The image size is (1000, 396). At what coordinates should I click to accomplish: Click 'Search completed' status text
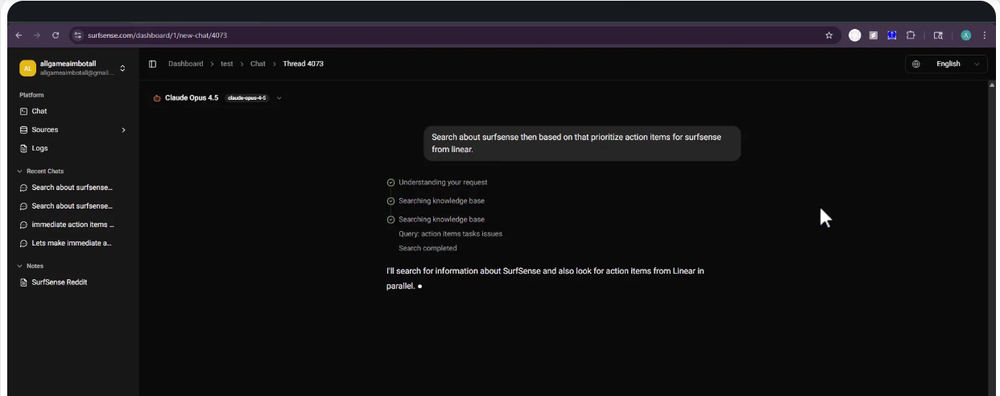pyautogui.click(x=427, y=248)
